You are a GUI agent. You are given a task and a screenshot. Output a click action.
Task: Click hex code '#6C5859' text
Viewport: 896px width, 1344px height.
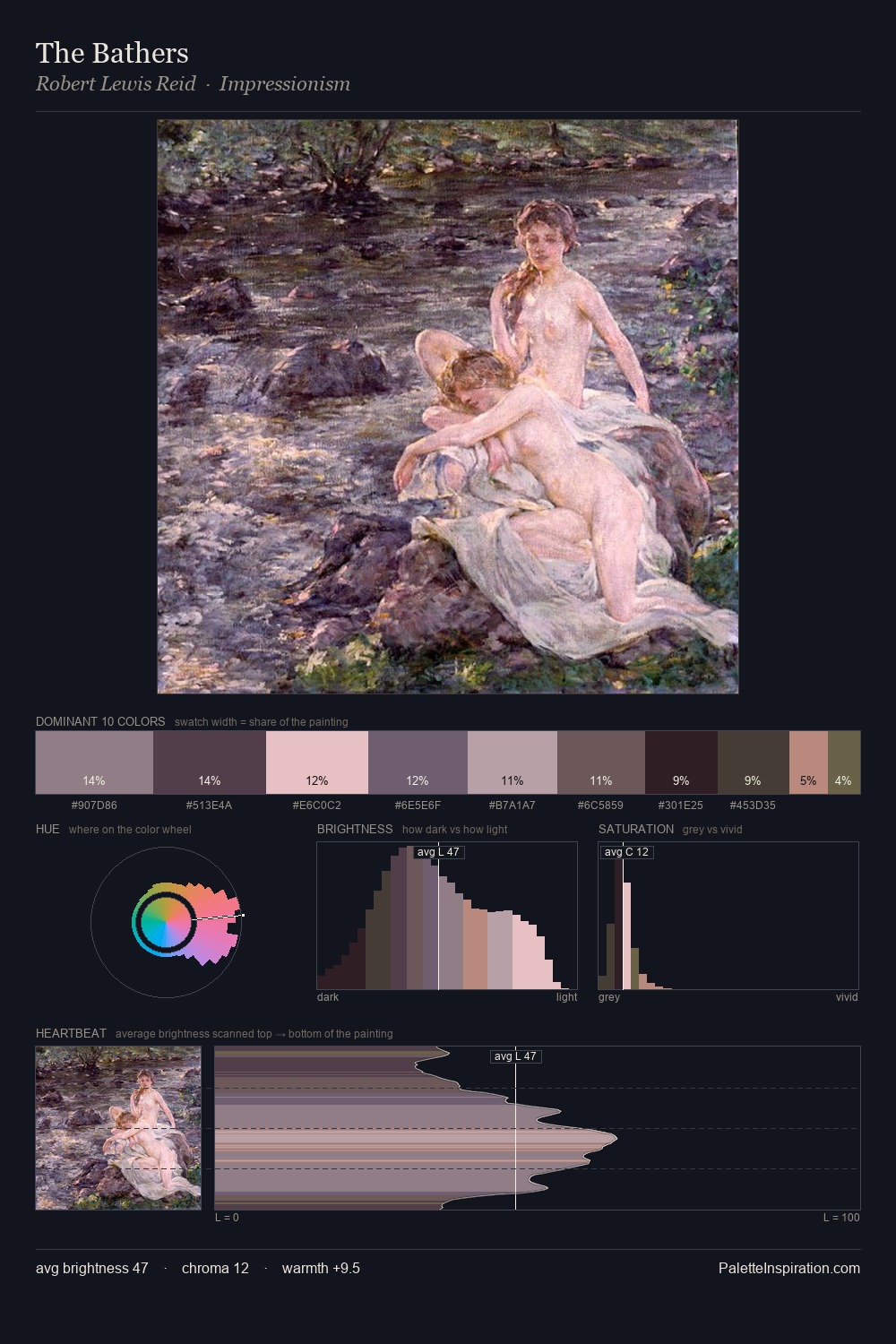pos(601,805)
